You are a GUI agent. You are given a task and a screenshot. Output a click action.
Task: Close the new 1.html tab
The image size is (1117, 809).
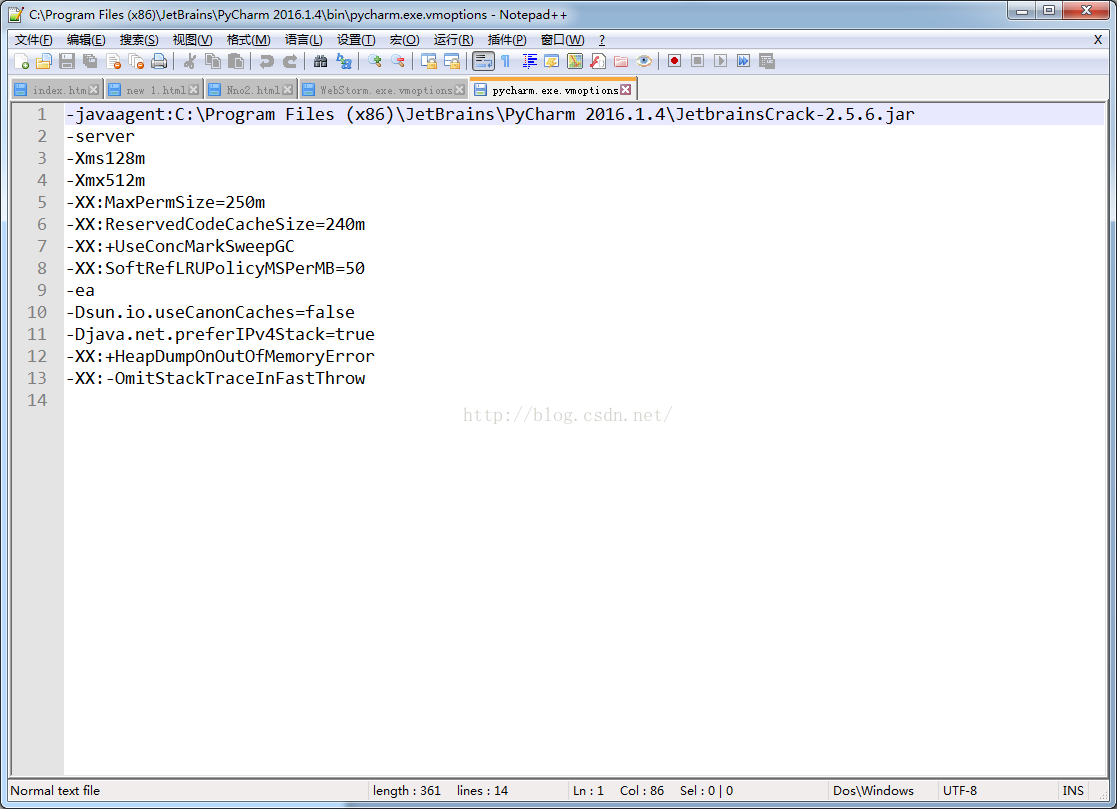[193, 90]
